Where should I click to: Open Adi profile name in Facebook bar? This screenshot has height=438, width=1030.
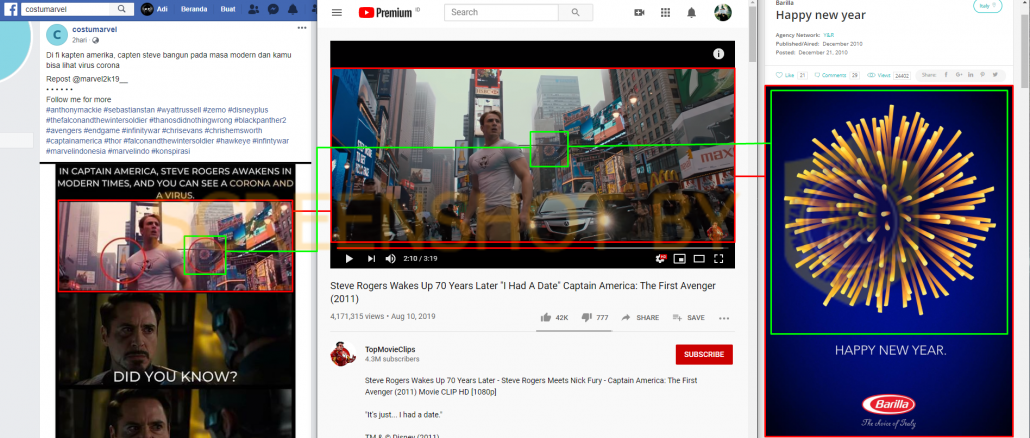pos(164,10)
